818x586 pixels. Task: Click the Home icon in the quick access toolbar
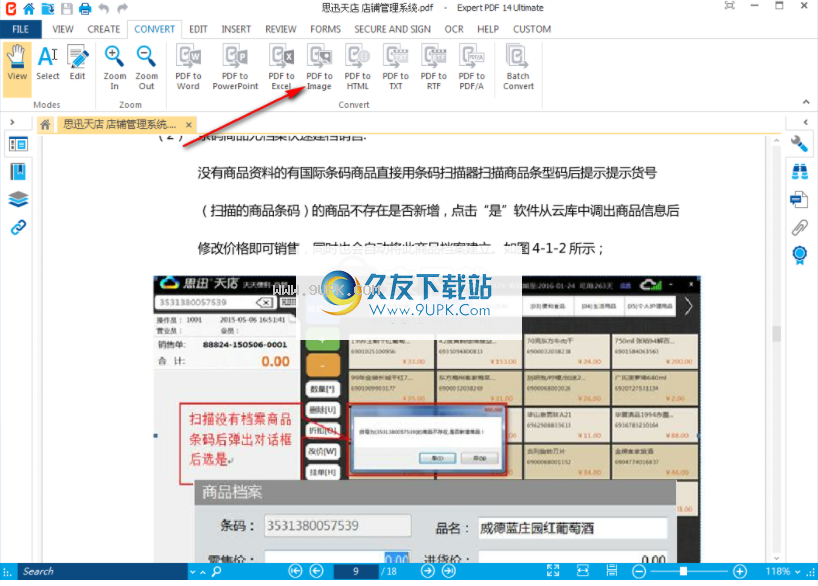pos(29,8)
